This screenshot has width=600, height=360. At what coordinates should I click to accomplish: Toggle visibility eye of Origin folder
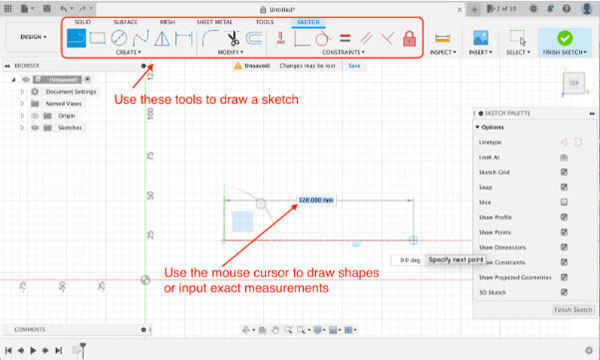35,116
